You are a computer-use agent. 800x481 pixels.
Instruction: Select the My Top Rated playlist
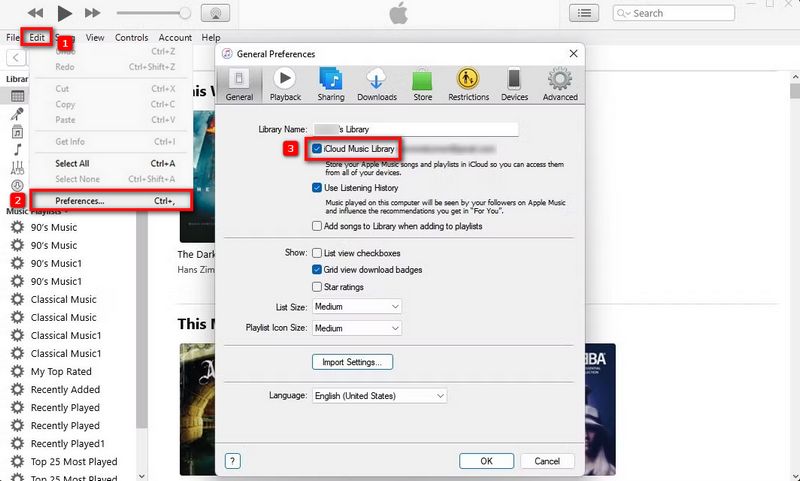[x=61, y=371]
